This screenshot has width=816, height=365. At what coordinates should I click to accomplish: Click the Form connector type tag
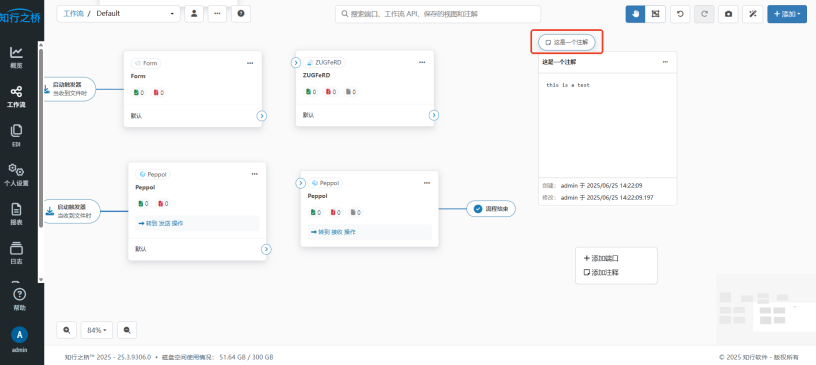[x=146, y=63]
